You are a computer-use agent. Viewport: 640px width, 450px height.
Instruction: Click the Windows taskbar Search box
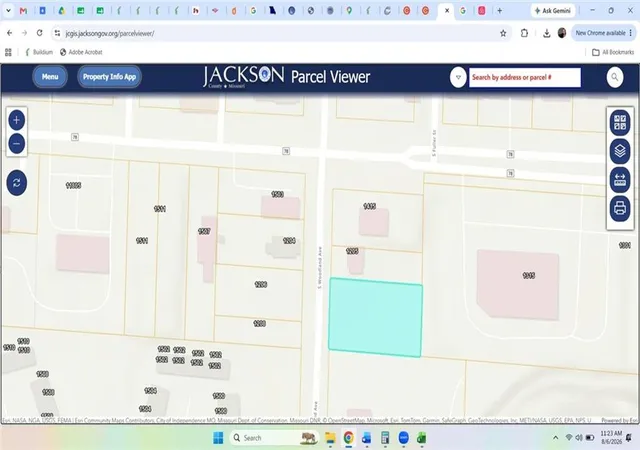(x=274, y=438)
